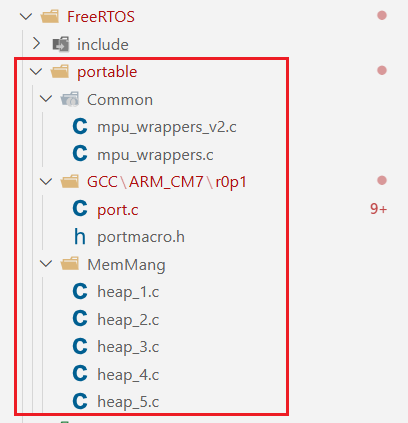
Task: Click the C icon beside heap_4.c
Action: point(80,374)
